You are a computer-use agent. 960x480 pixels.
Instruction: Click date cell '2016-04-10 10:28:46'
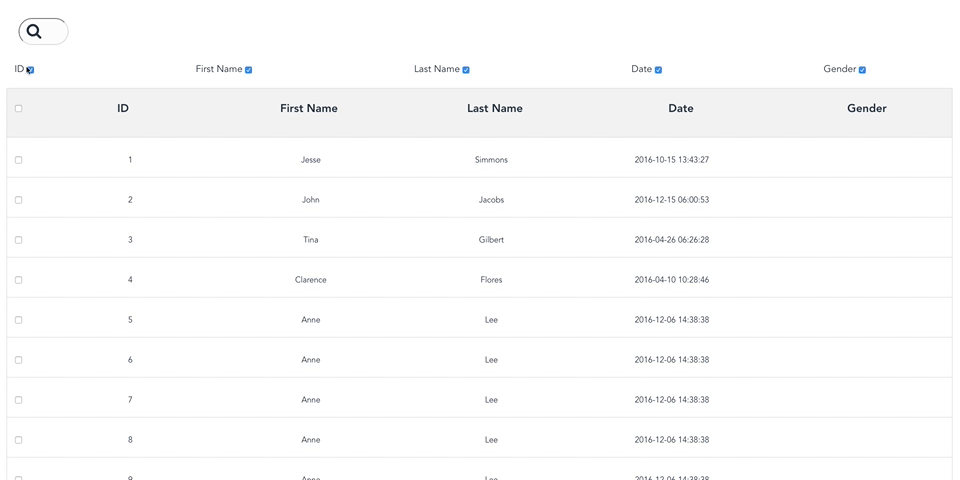point(672,280)
